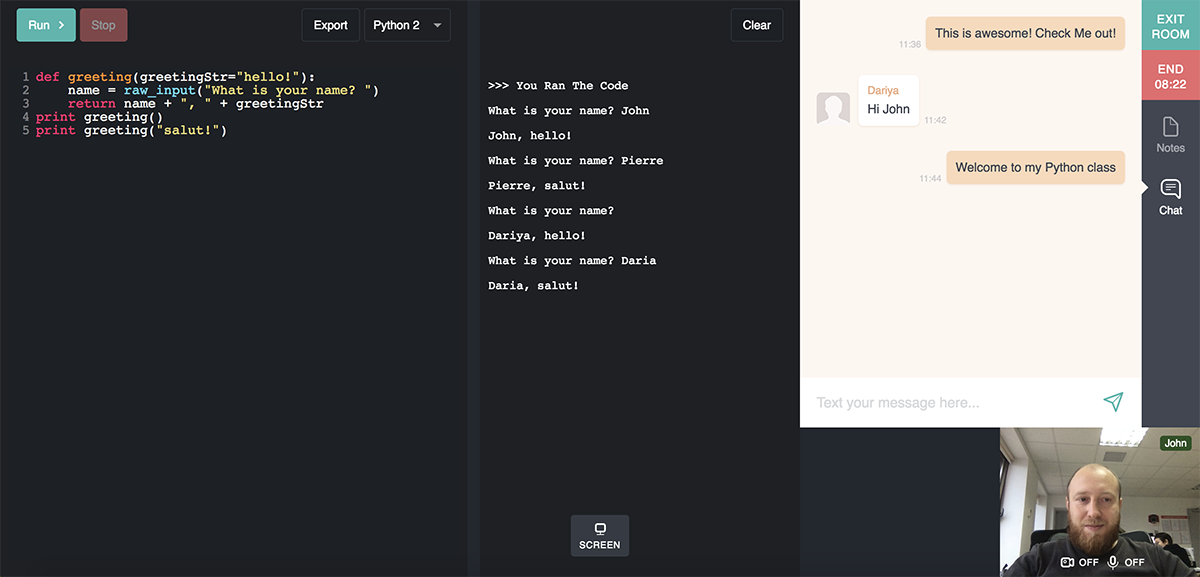Click code line 3 return statement
The height and width of the screenshot is (577, 1200).
[196, 104]
